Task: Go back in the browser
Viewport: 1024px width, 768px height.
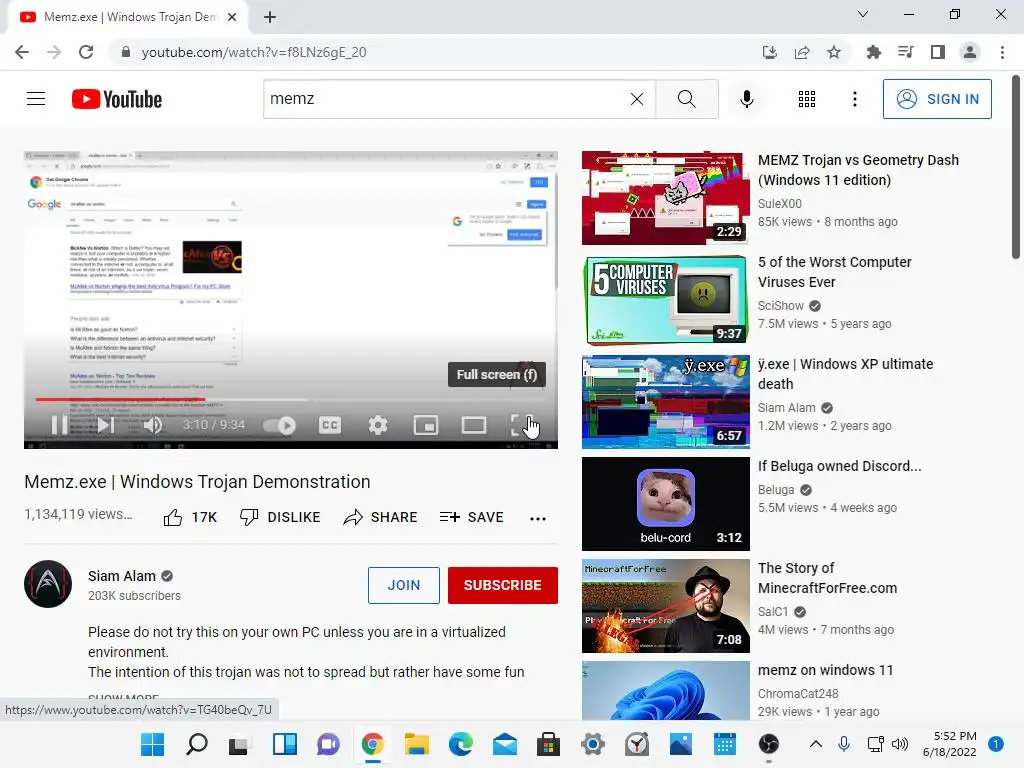Action: (x=22, y=52)
